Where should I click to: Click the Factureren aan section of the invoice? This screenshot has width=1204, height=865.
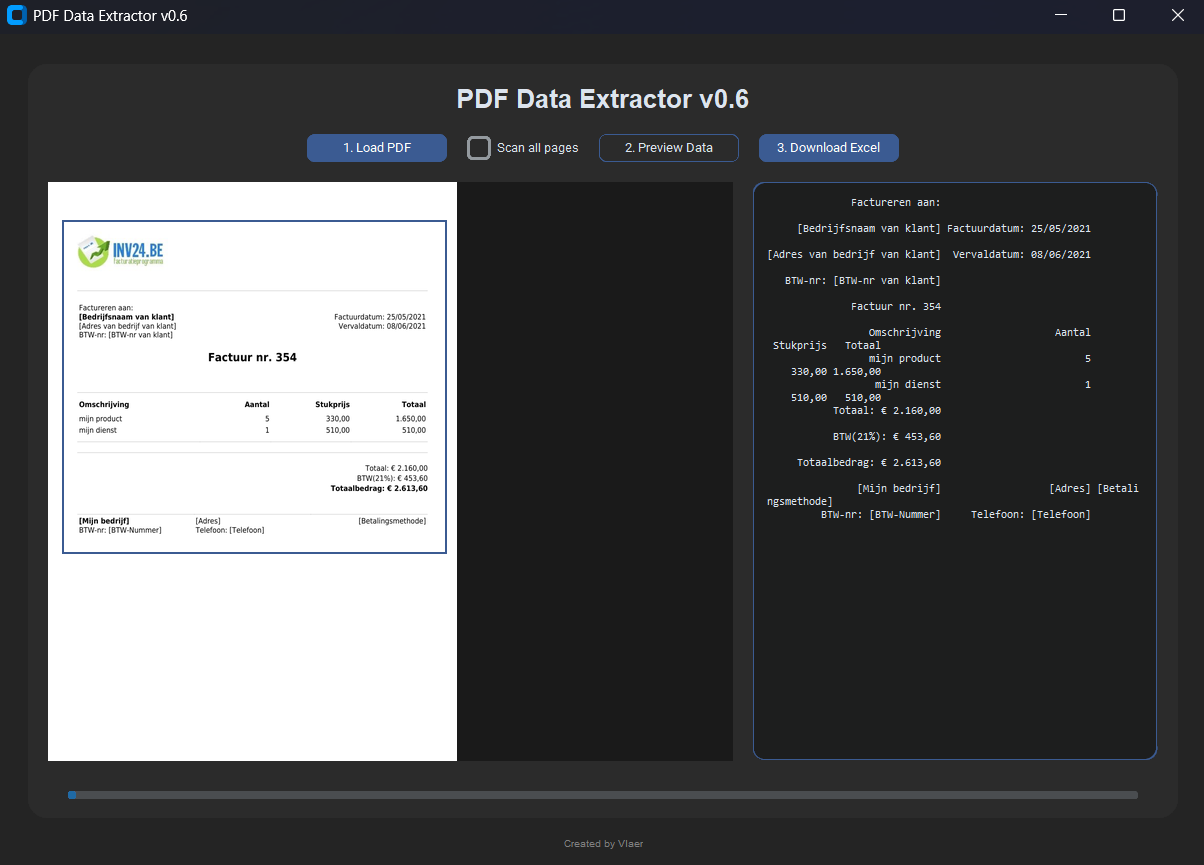tap(125, 320)
